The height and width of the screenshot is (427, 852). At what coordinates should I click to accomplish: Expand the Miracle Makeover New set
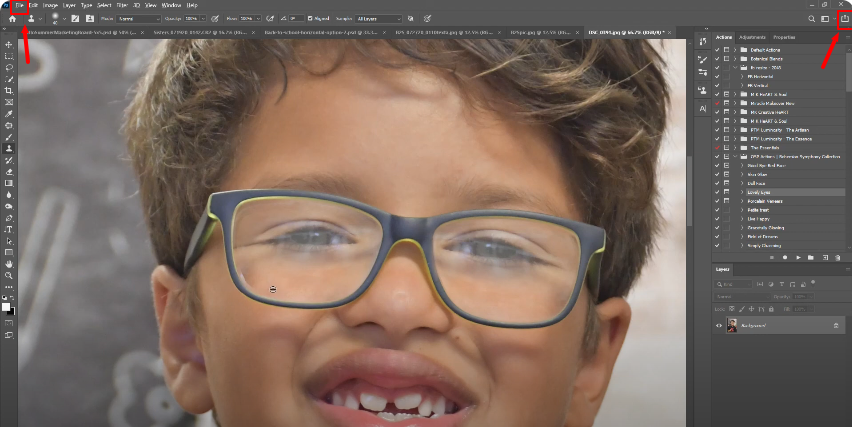click(735, 103)
